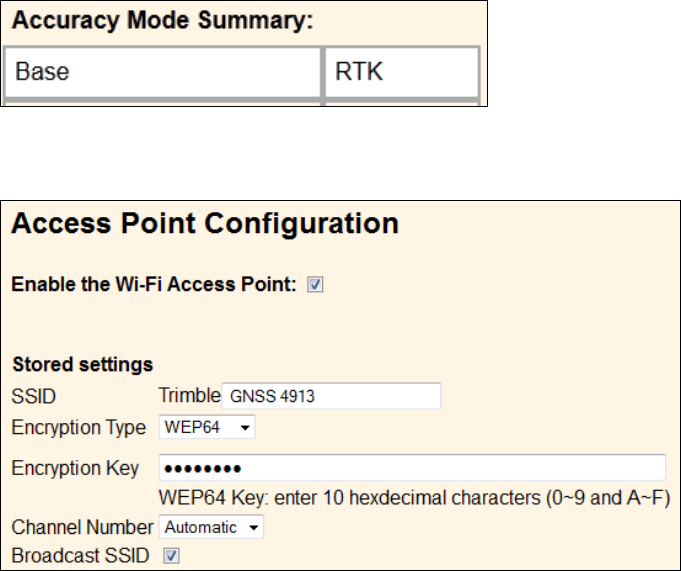Toggle the Broadcast SSID checkbox
681x571 pixels.
click(x=171, y=555)
